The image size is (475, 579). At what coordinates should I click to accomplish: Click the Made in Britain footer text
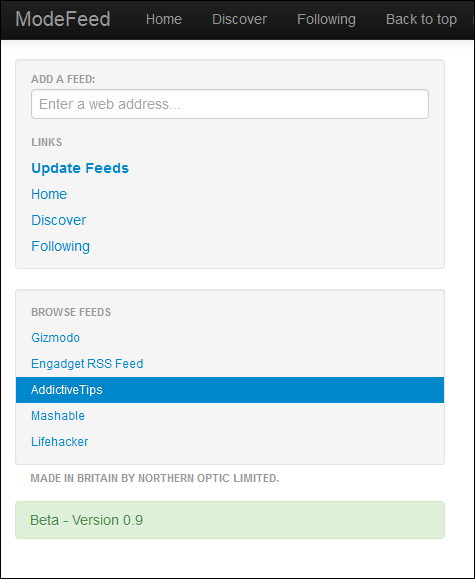click(x=154, y=478)
